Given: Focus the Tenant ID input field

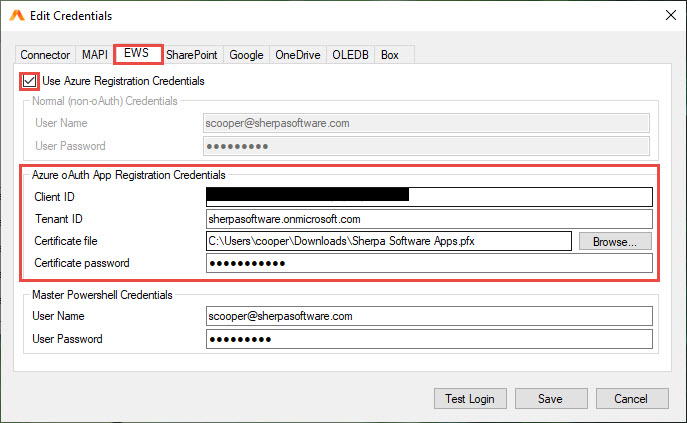Looking at the screenshot, I should [428, 218].
